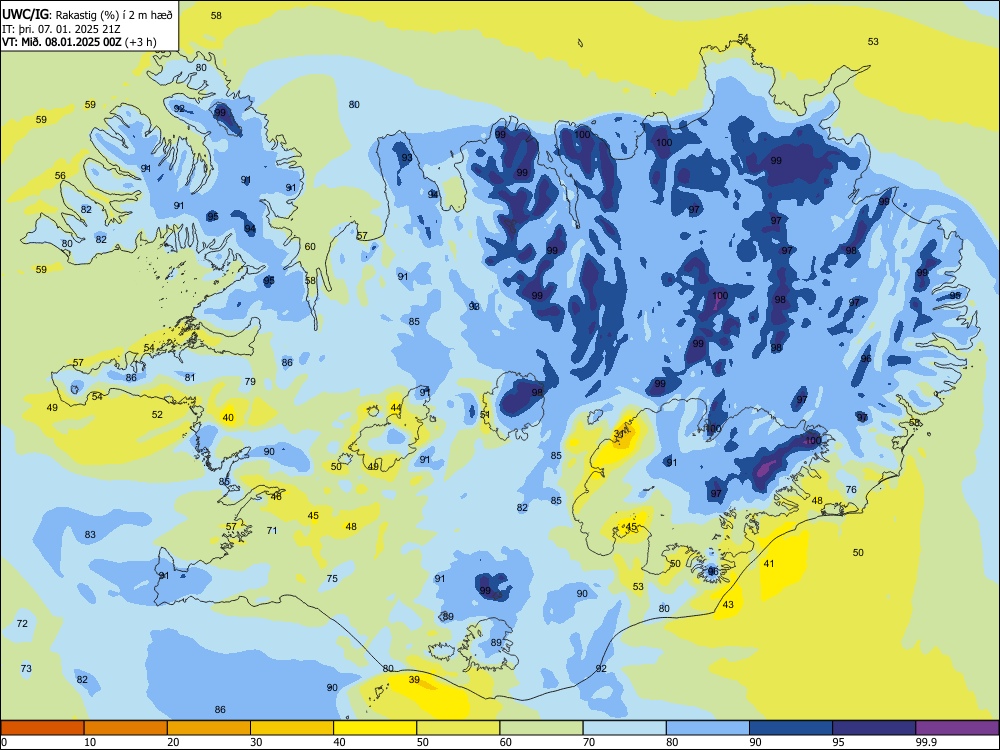This screenshot has width=1000, height=750.
Task: Click the "39" value near the south coast
Action: tap(414, 680)
